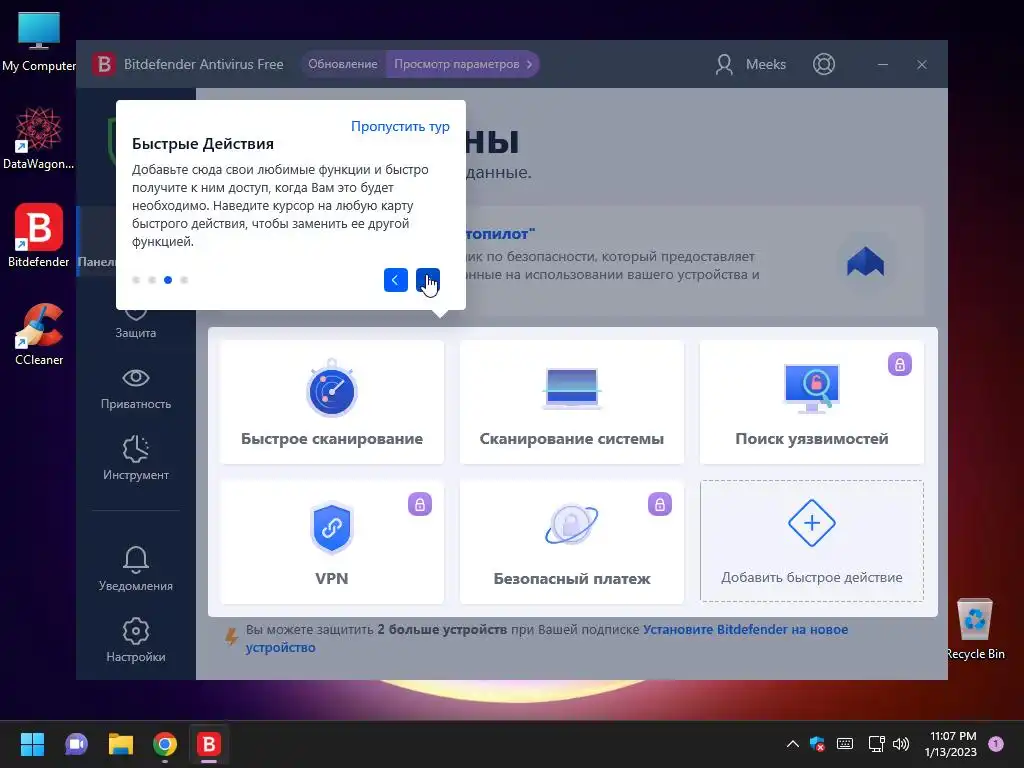This screenshot has width=1024, height=768.
Task: Open the VPN shield icon card
Action: (332, 527)
